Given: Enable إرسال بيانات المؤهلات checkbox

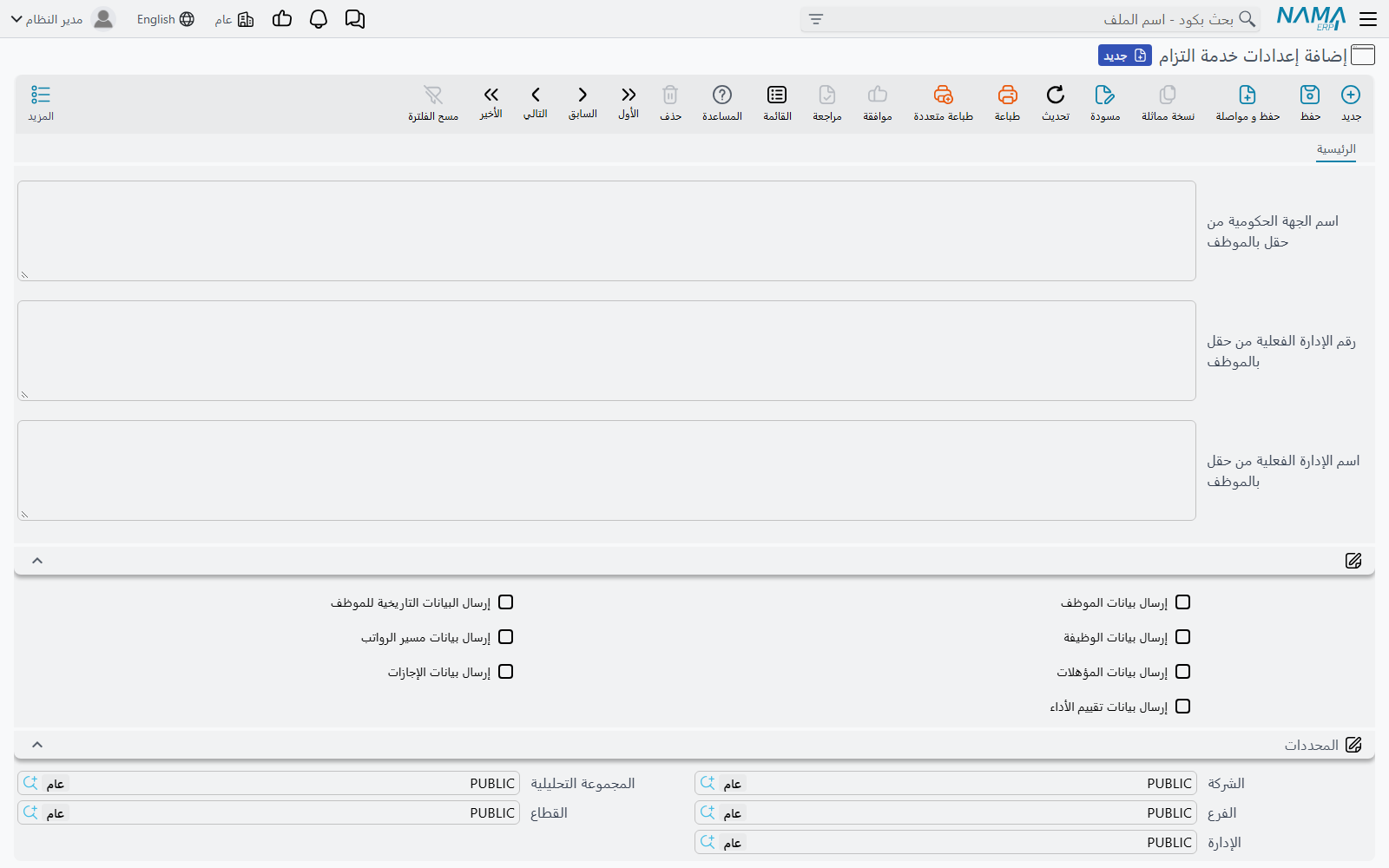Looking at the screenshot, I should pos(1182,672).
